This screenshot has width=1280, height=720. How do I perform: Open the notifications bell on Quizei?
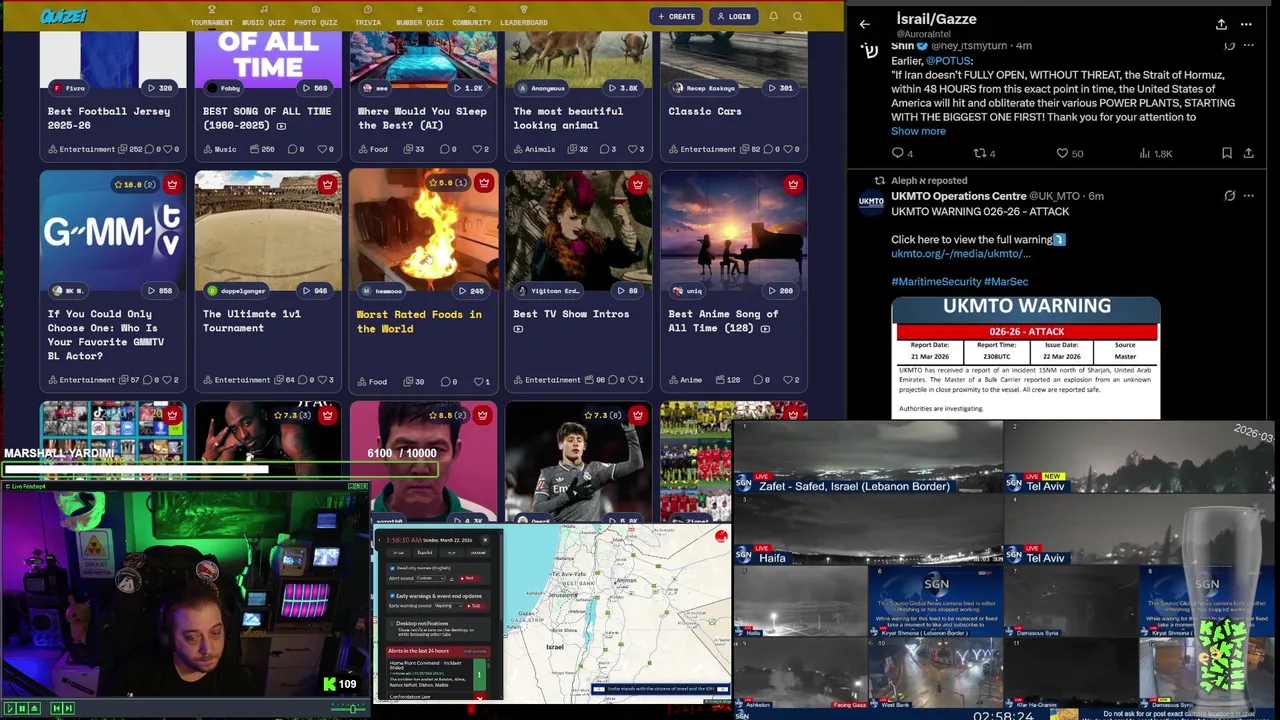pyautogui.click(x=773, y=16)
